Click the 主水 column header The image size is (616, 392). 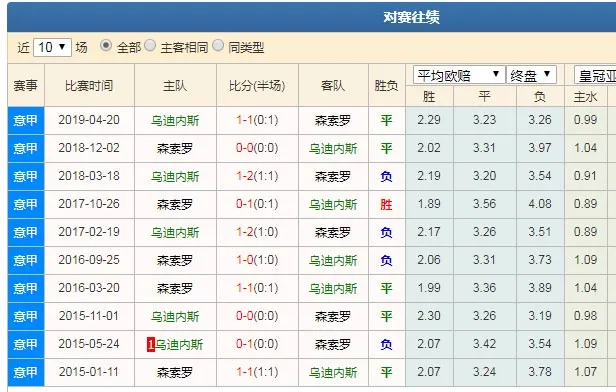[585, 96]
